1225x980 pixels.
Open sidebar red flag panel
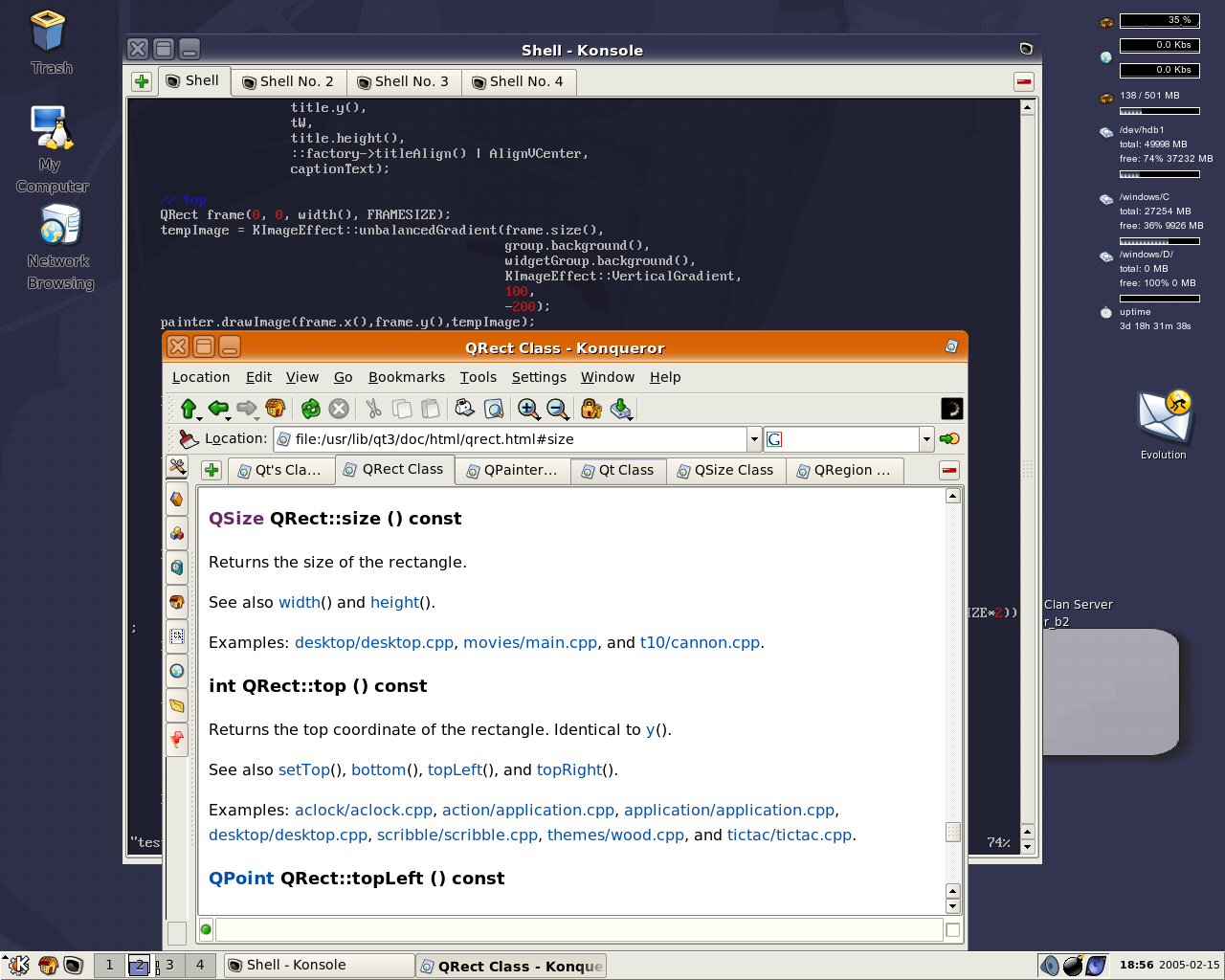tap(177, 739)
